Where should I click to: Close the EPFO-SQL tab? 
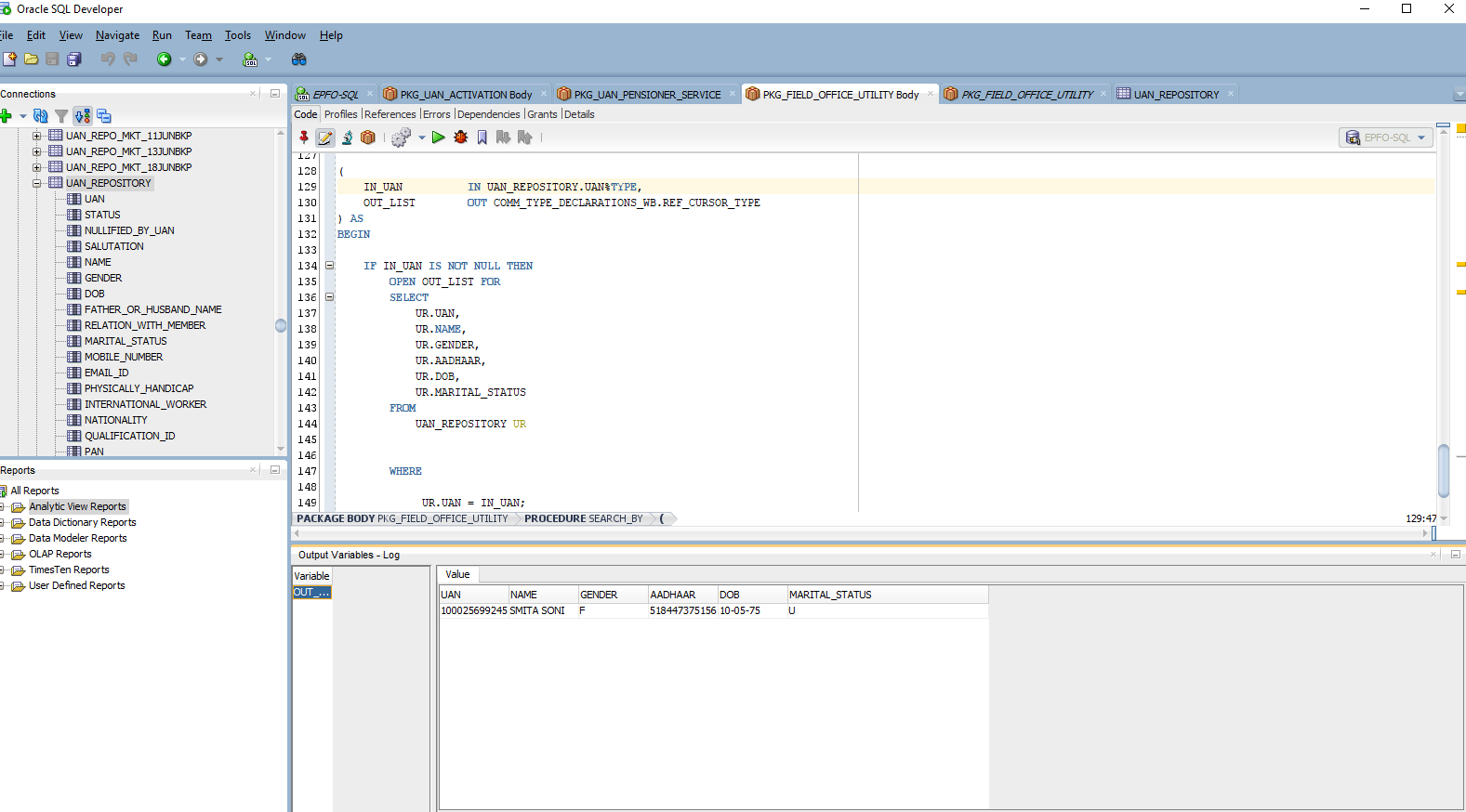click(370, 94)
